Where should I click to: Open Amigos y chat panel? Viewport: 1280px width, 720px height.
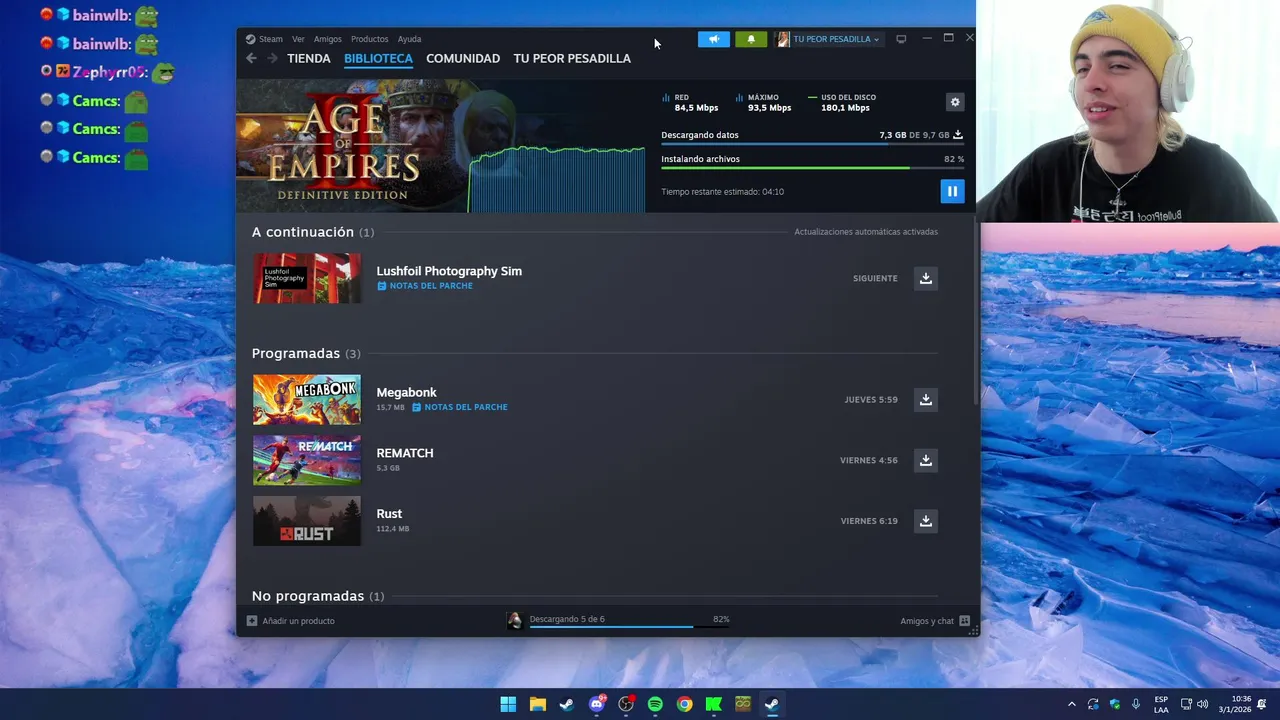[x=935, y=621]
